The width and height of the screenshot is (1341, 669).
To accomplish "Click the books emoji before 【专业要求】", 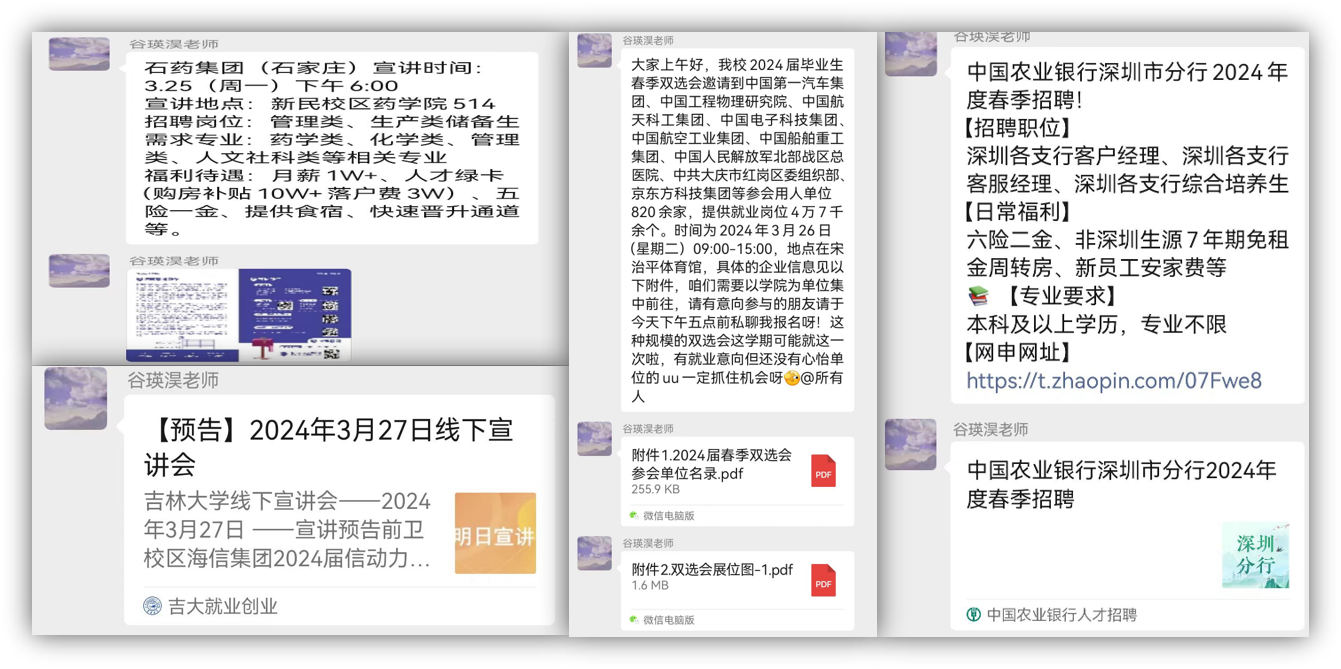I will 978,297.
